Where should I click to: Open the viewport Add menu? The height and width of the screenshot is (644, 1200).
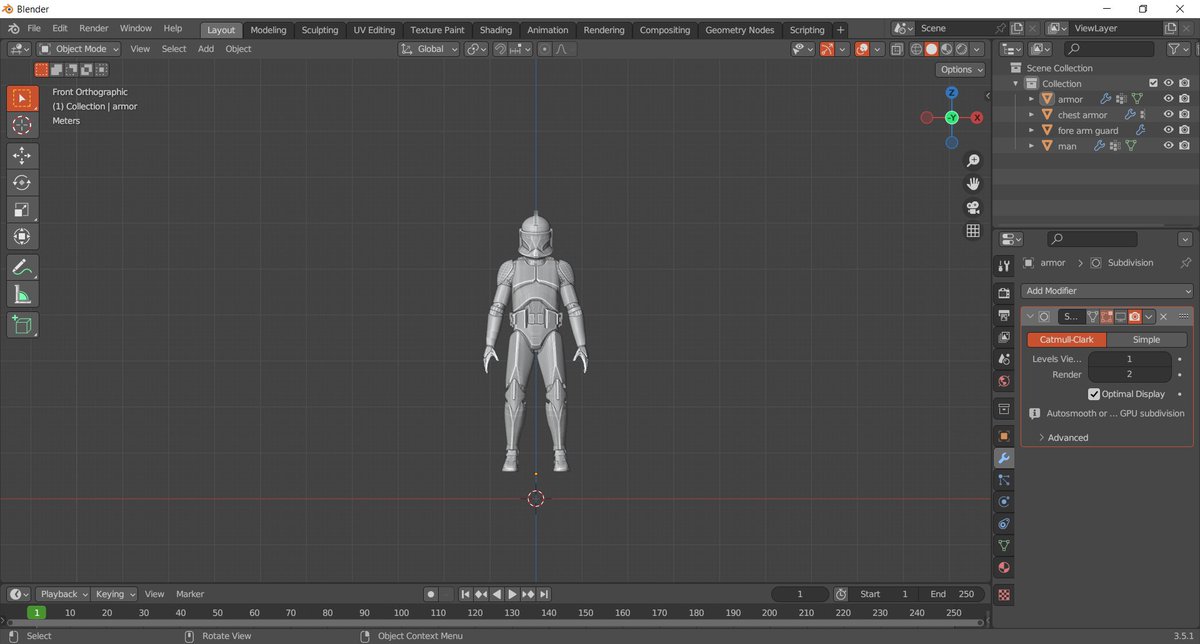pos(205,49)
